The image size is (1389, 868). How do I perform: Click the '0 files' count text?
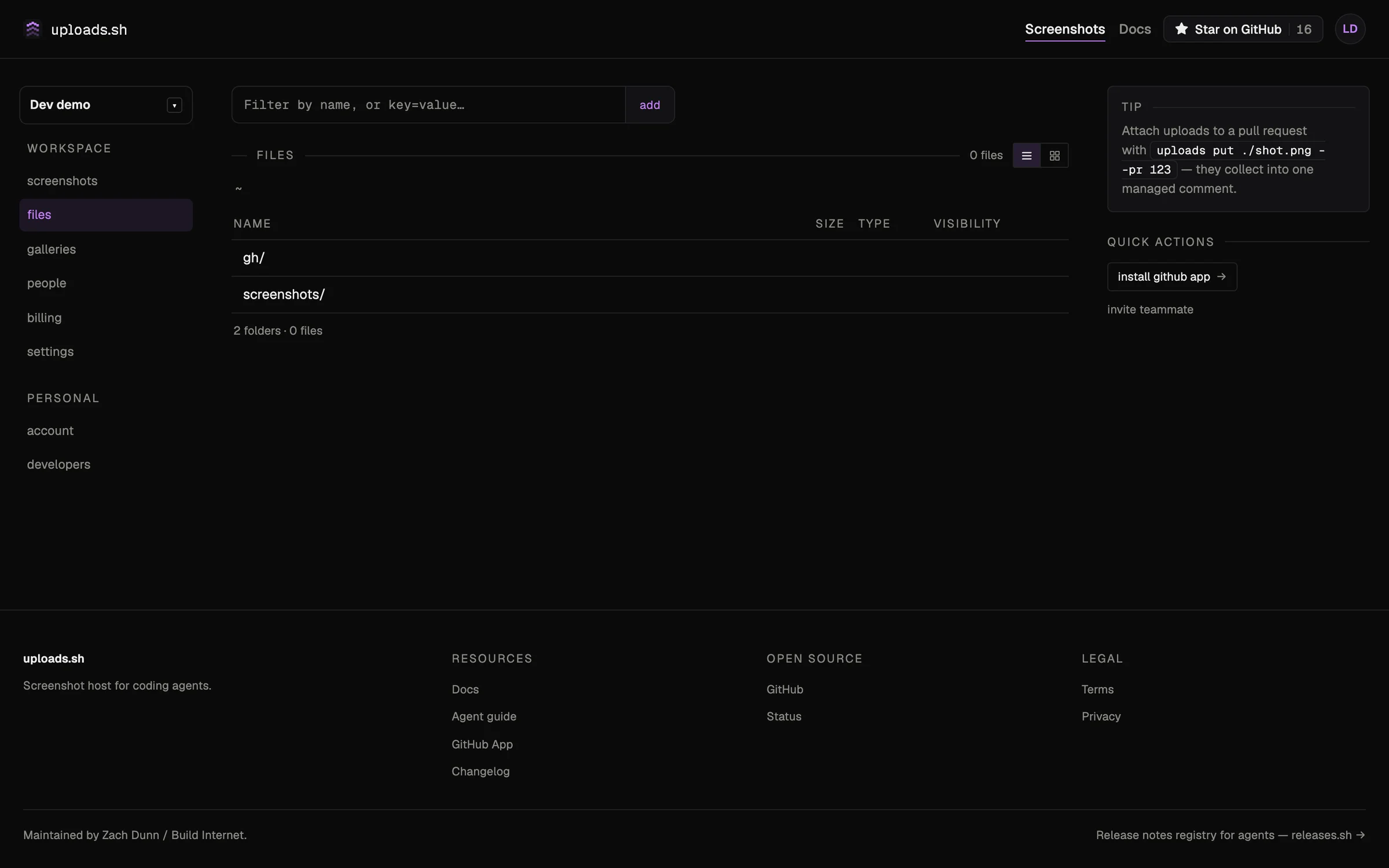986,155
